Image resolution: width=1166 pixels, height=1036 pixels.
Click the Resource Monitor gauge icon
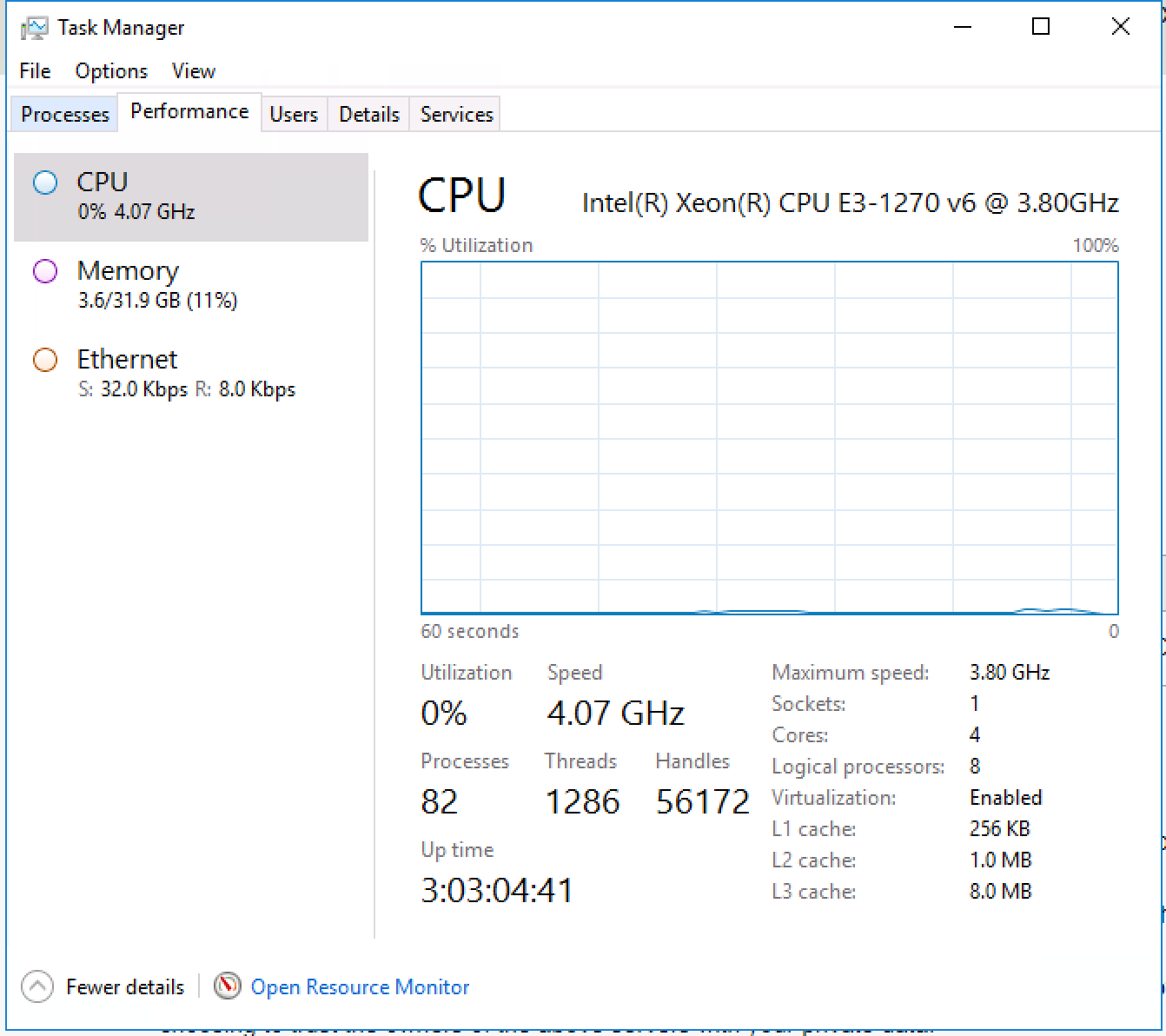[227, 986]
